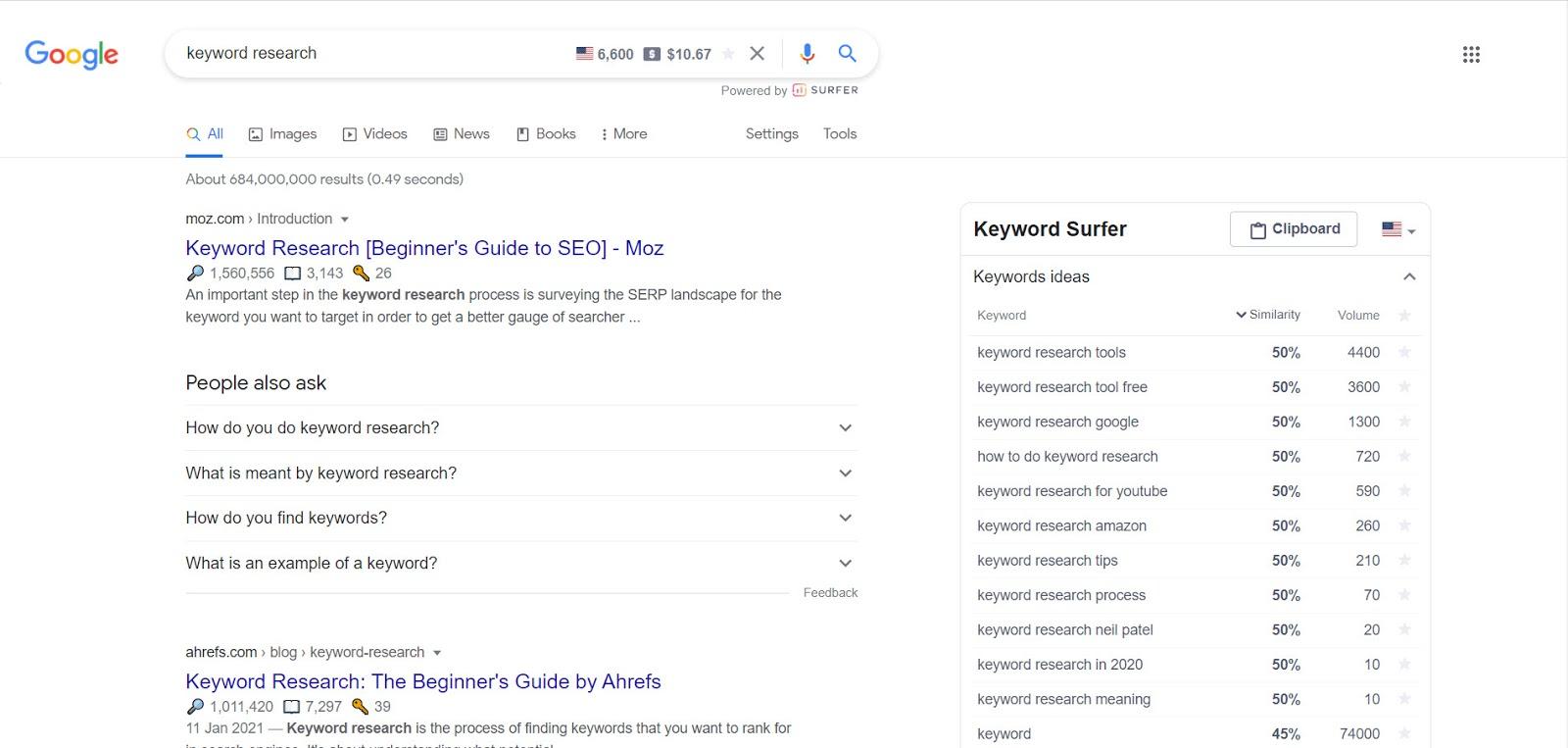Star the 'keyword research google' keyword
The width and height of the screenshot is (1568, 748).
pos(1404,422)
